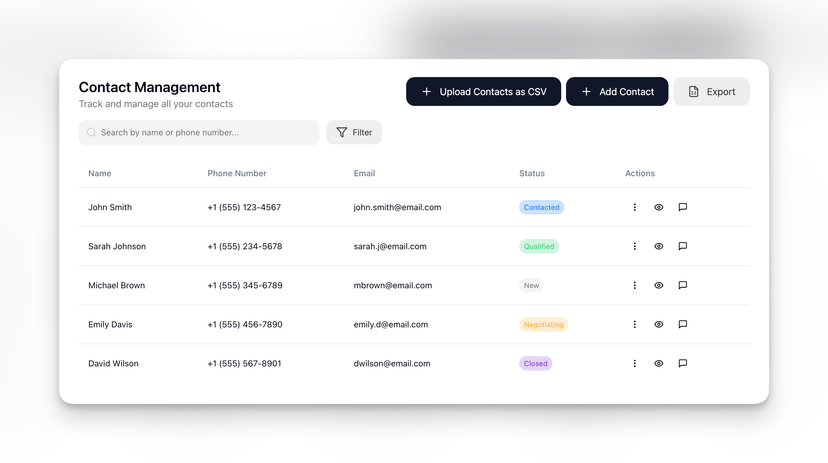Click the Phone Number column header
This screenshot has height=463, width=828.
pyautogui.click(x=237, y=173)
